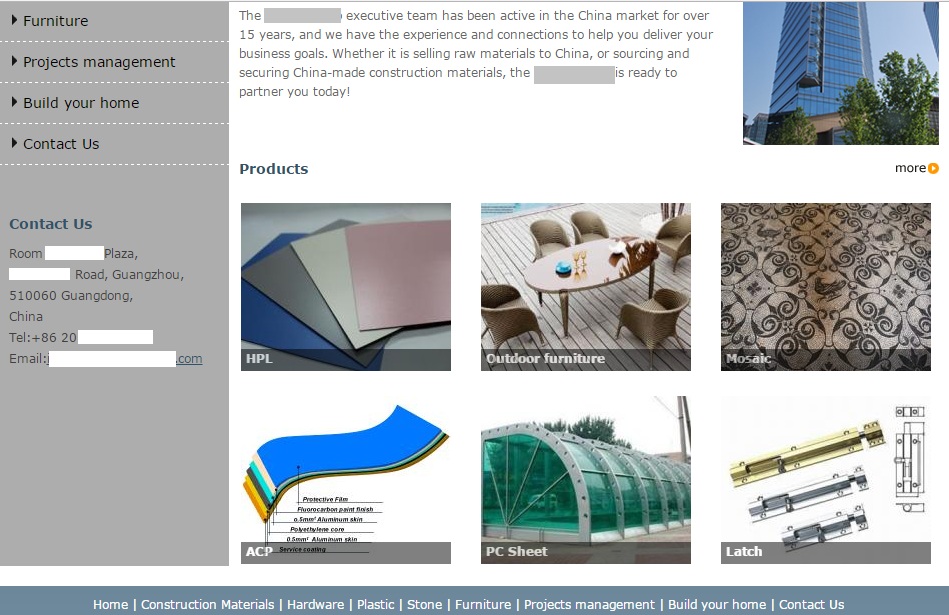This screenshot has width=949, height=615.
Task: Expand the Furniture sidebar arrow
Action: pyautogui.click(x=14, y=20)
